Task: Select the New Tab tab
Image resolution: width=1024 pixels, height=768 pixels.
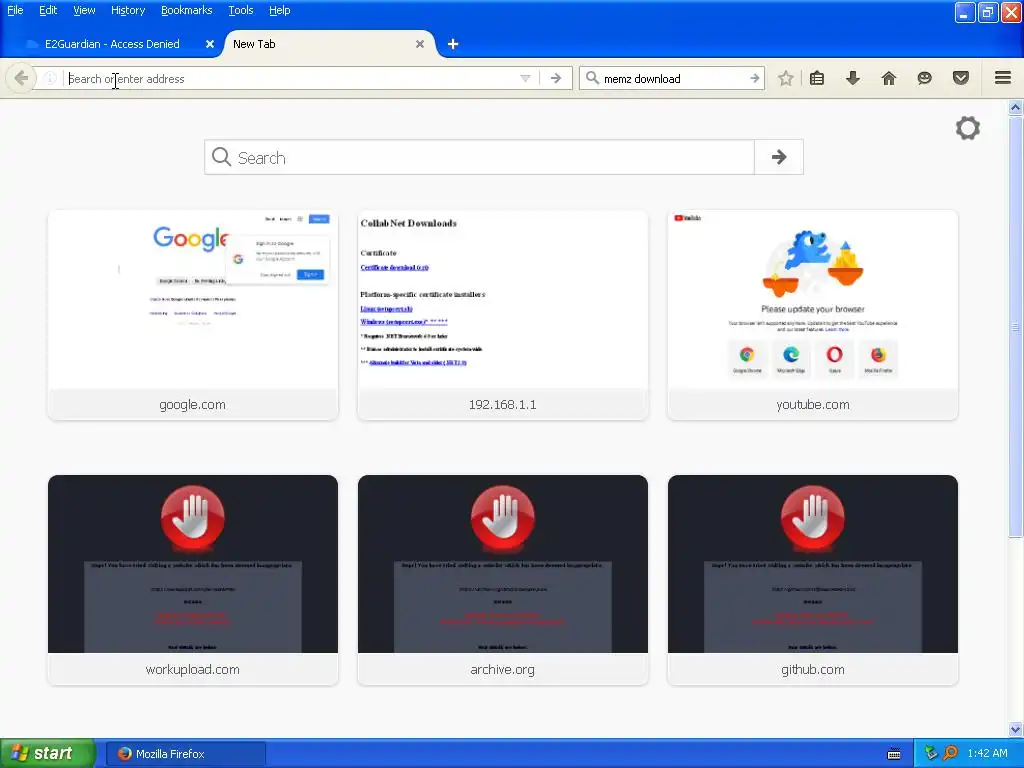Action: pyautogui.click(x=329, y=44)
